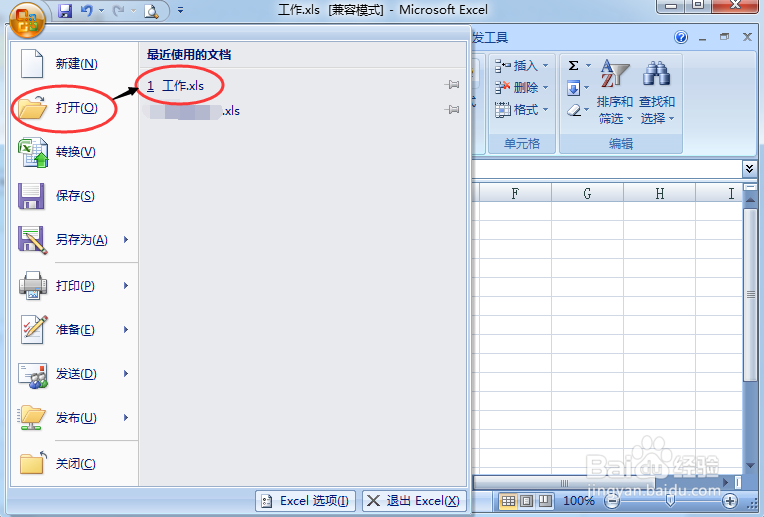764x517 pixels.
Task: Click the Office button orb
Action: point(27,20)
